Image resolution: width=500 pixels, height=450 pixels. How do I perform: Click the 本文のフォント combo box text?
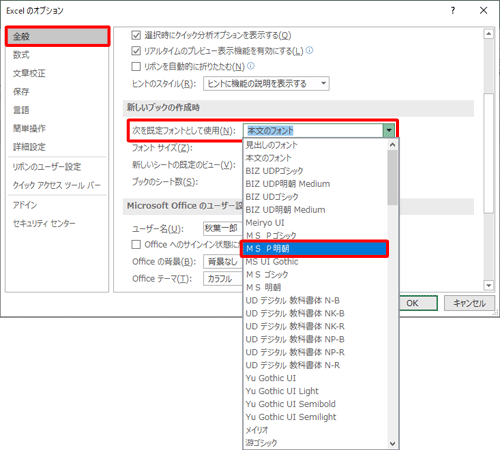click(270, 131)
